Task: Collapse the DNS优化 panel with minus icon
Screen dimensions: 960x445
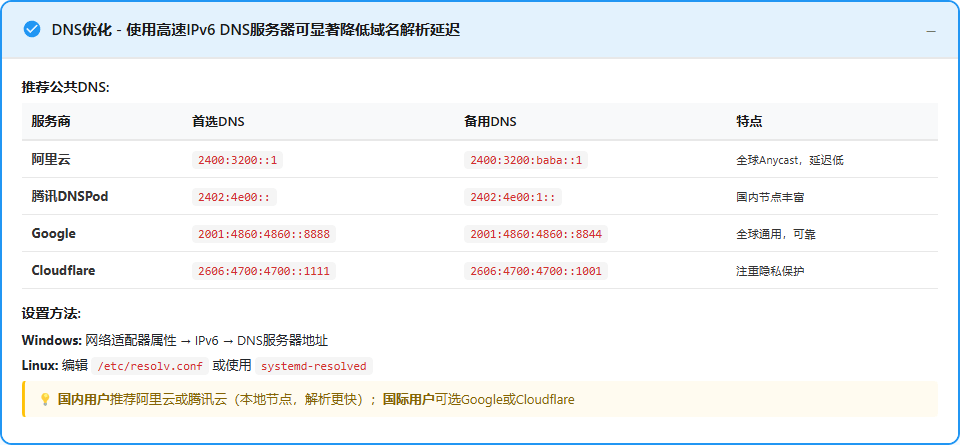Action: pos(931,31)
